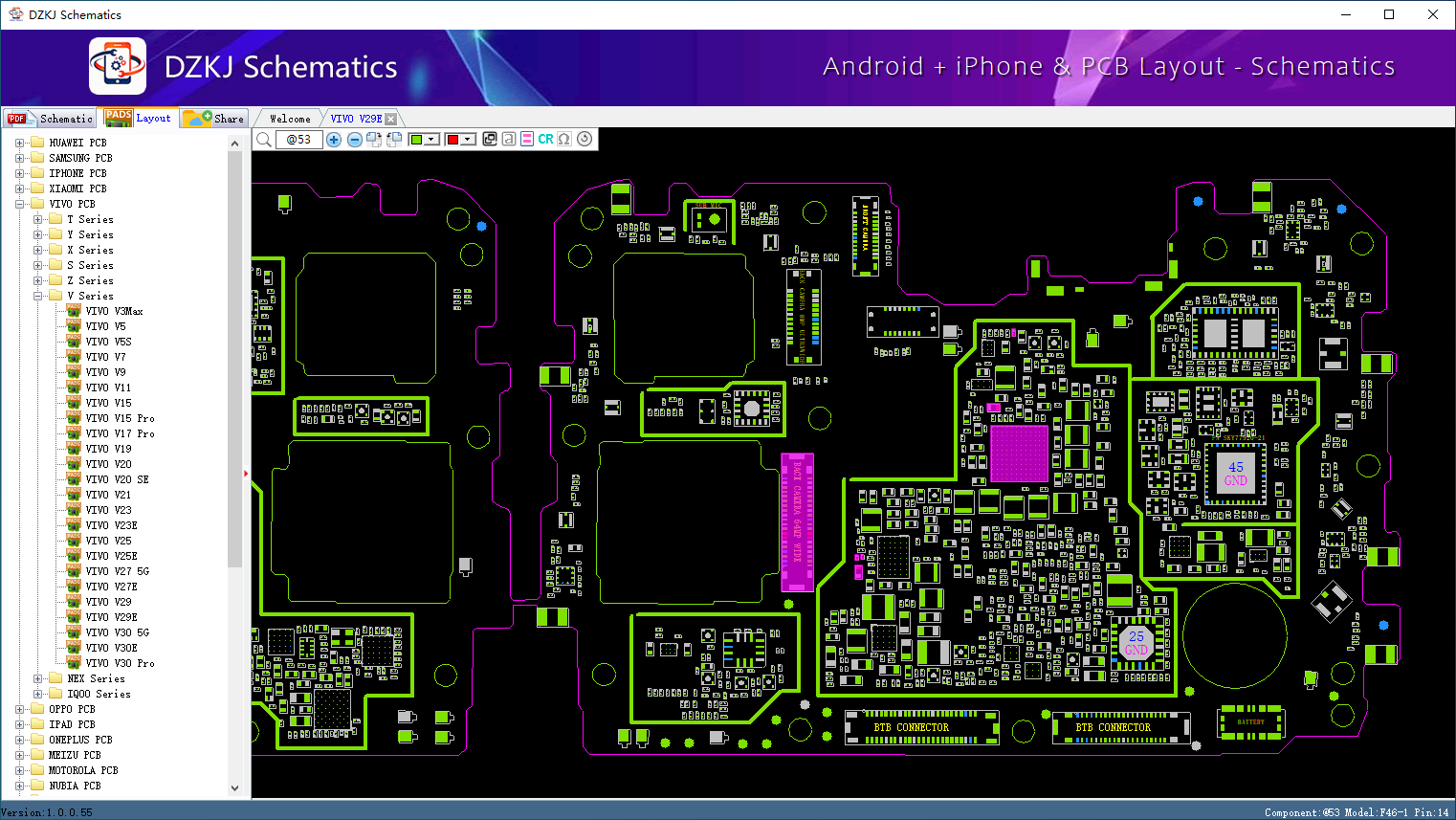Click the 25 GND pad on board
Screen dimensions: 1456x820
click(x=1136, y=643)
